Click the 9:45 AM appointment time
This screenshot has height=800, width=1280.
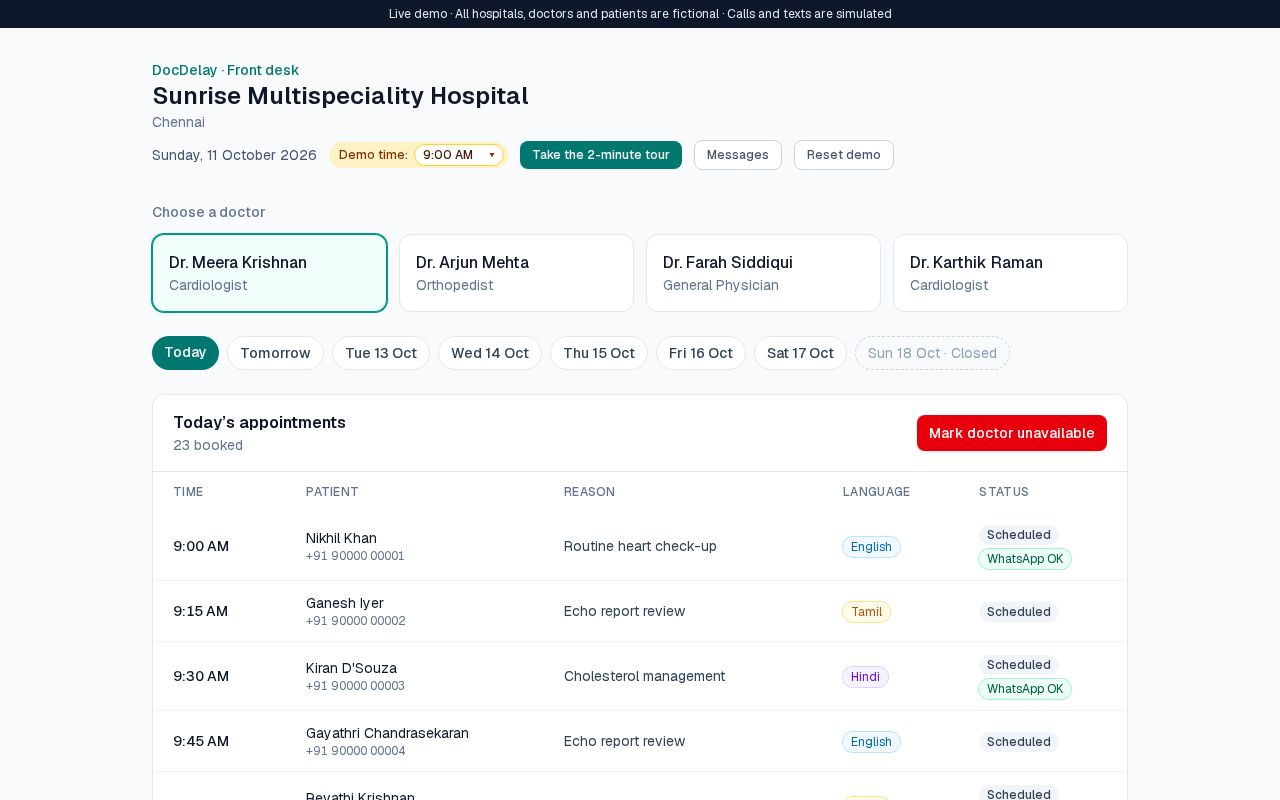point(201,741)
